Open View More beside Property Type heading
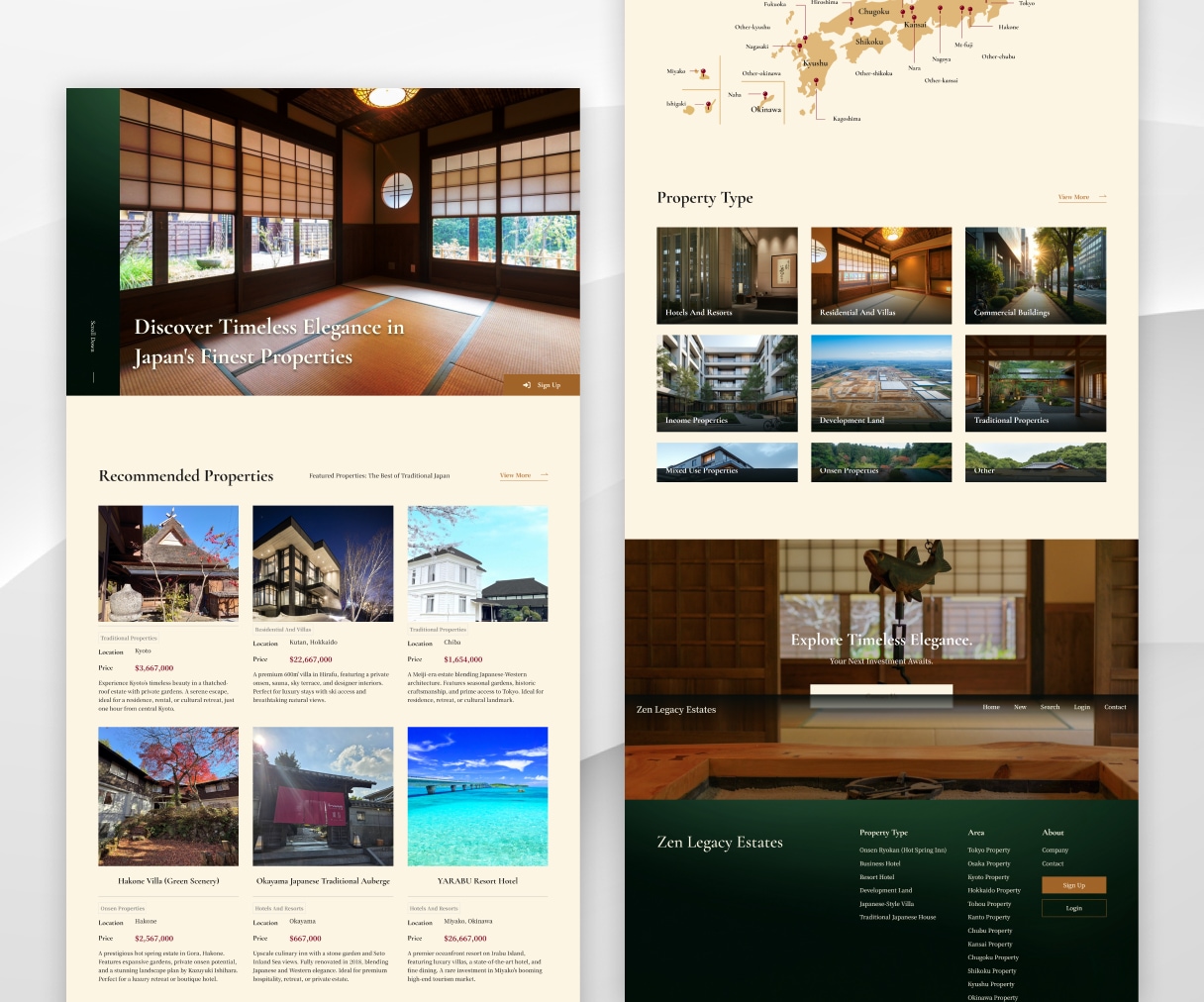 click(1082, 197)
